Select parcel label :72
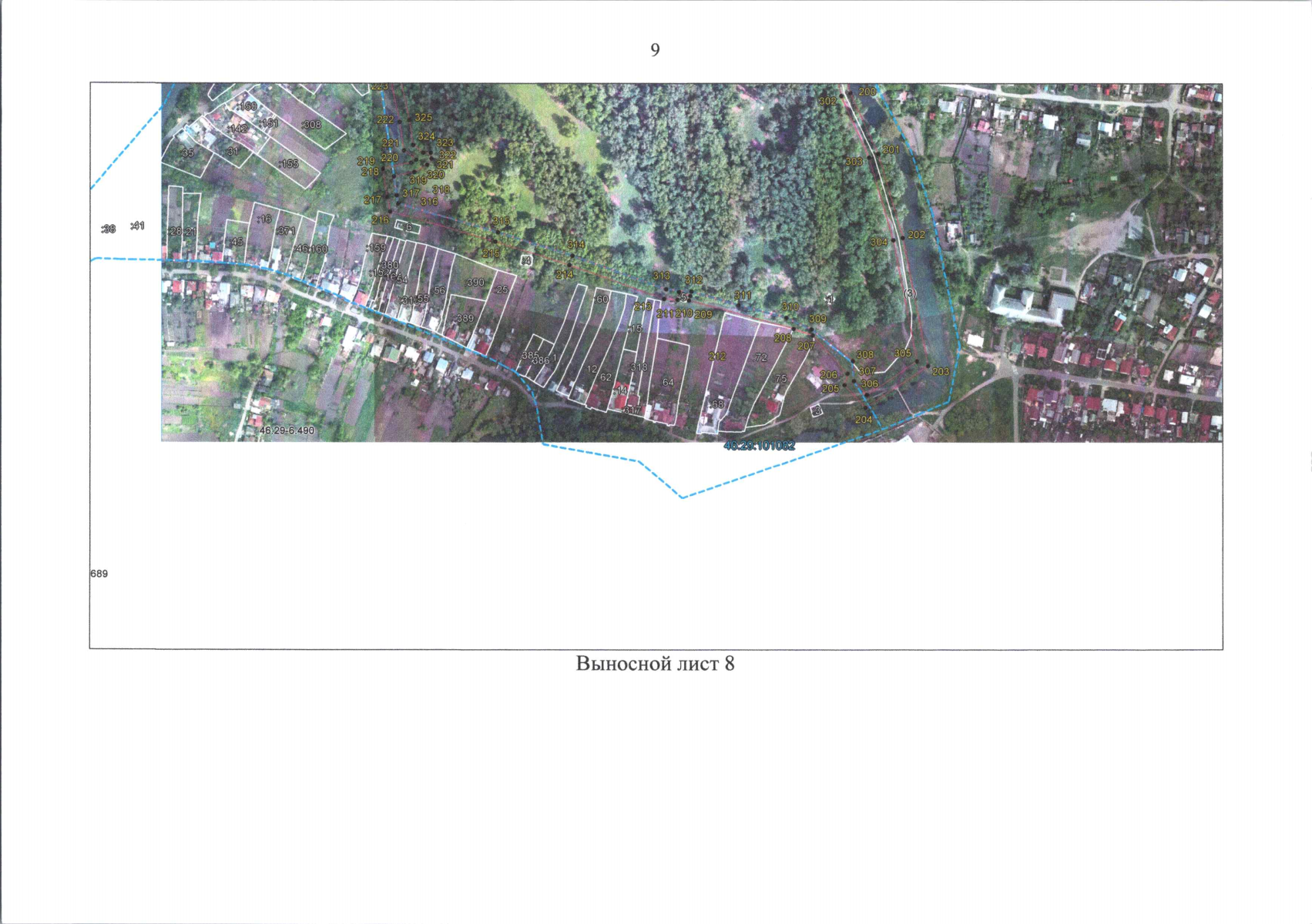 point(760,357)
